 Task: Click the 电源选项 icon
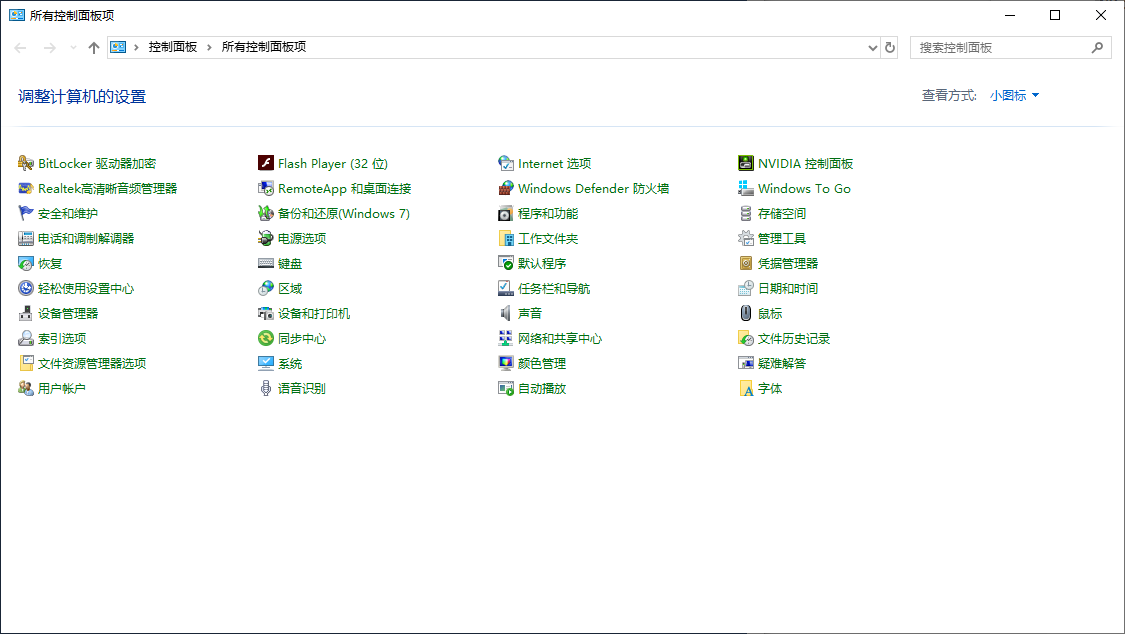pyautogui.click(x=265, y=239)
